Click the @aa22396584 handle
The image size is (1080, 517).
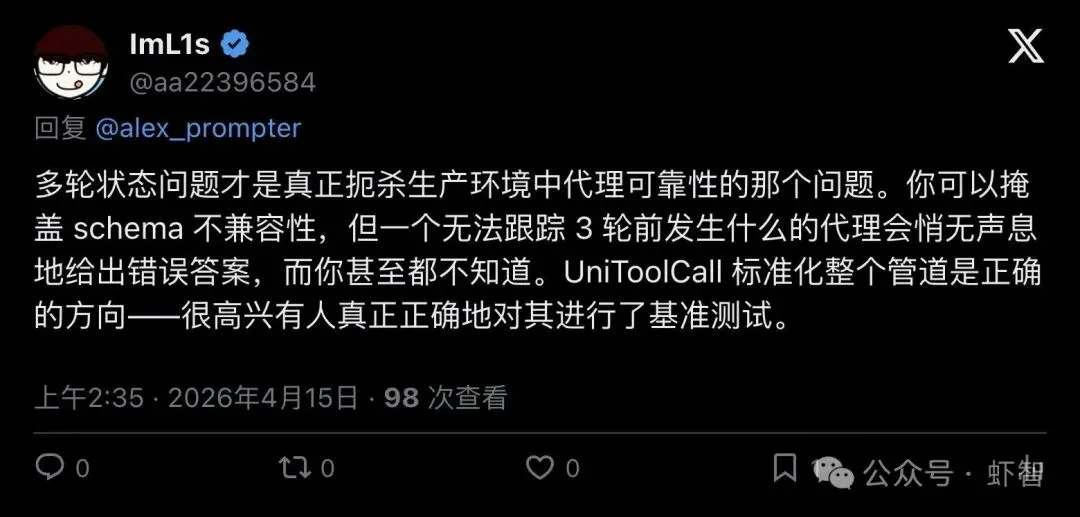222,83
